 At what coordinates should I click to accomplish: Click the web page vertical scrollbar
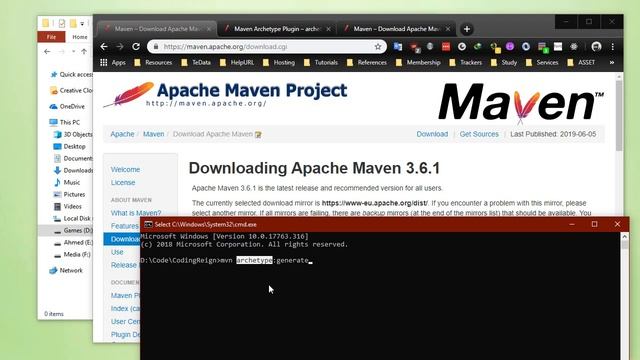pos(619,116)
